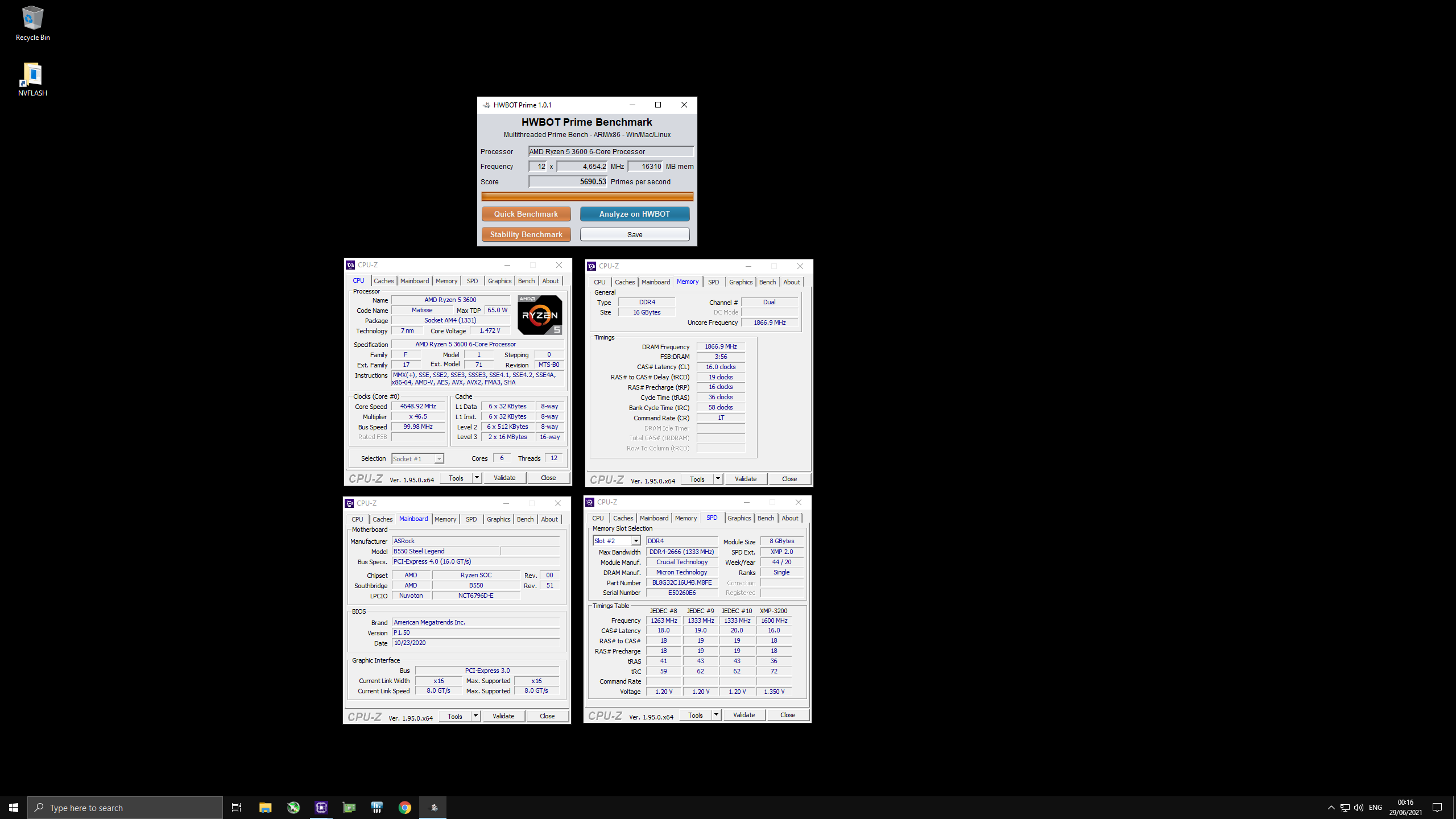Open network status tray icon
This screenshot has height=819, width=1456.
click(1345, 808)
